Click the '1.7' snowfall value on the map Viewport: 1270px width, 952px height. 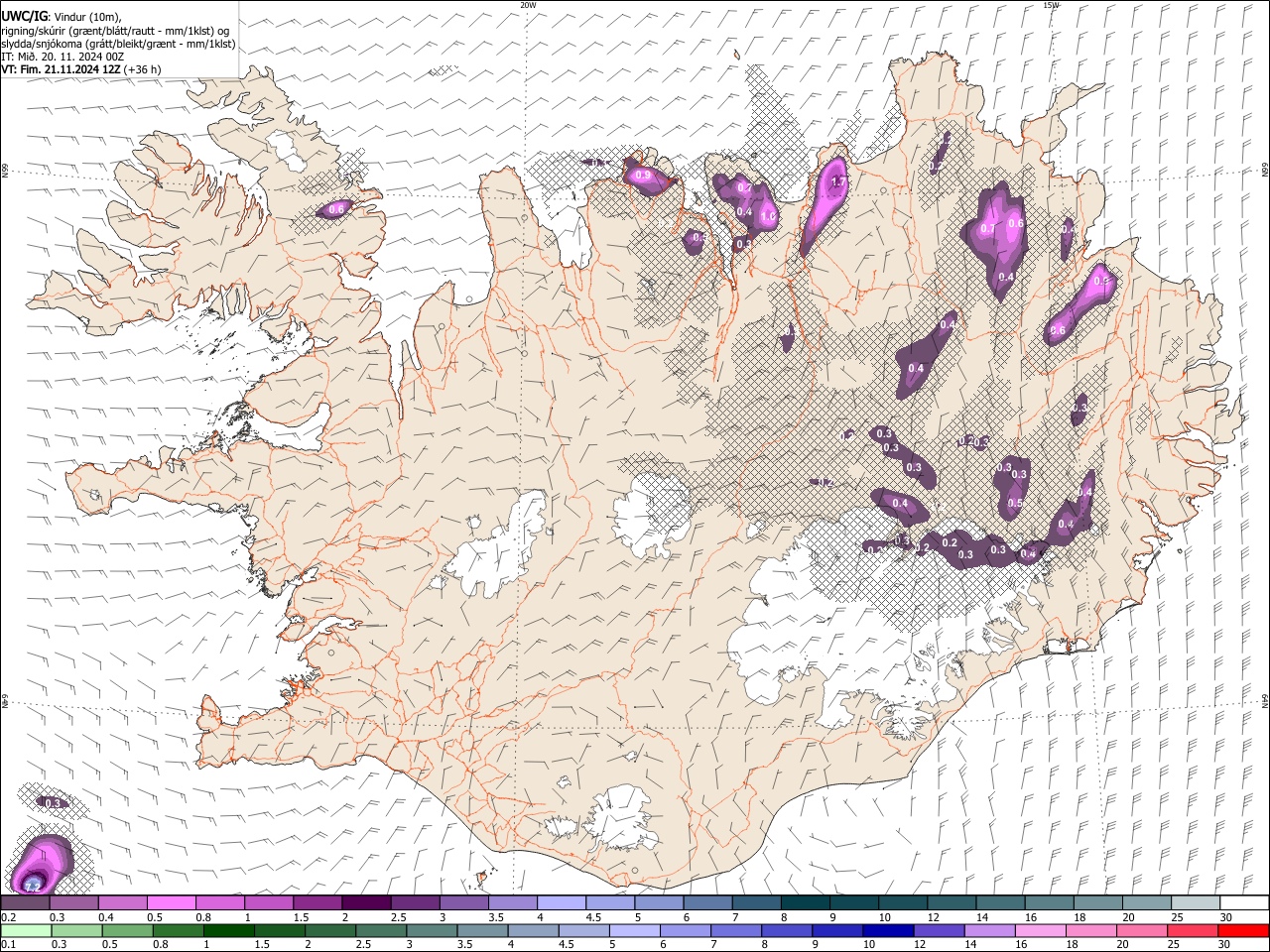837,181
